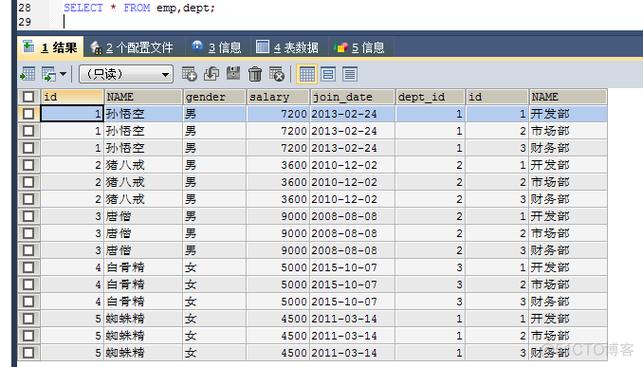Select 唐僧 name cell in 财务部 row
643x367 pixels.
pyautogui.click(x=143, y=250)
